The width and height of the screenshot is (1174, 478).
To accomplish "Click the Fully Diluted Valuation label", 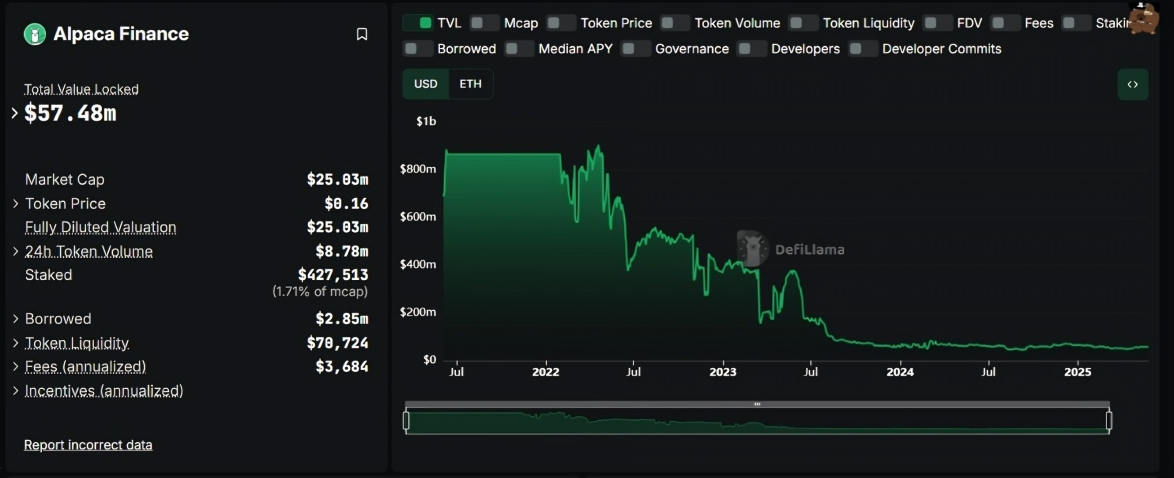I will coord(100,227).
